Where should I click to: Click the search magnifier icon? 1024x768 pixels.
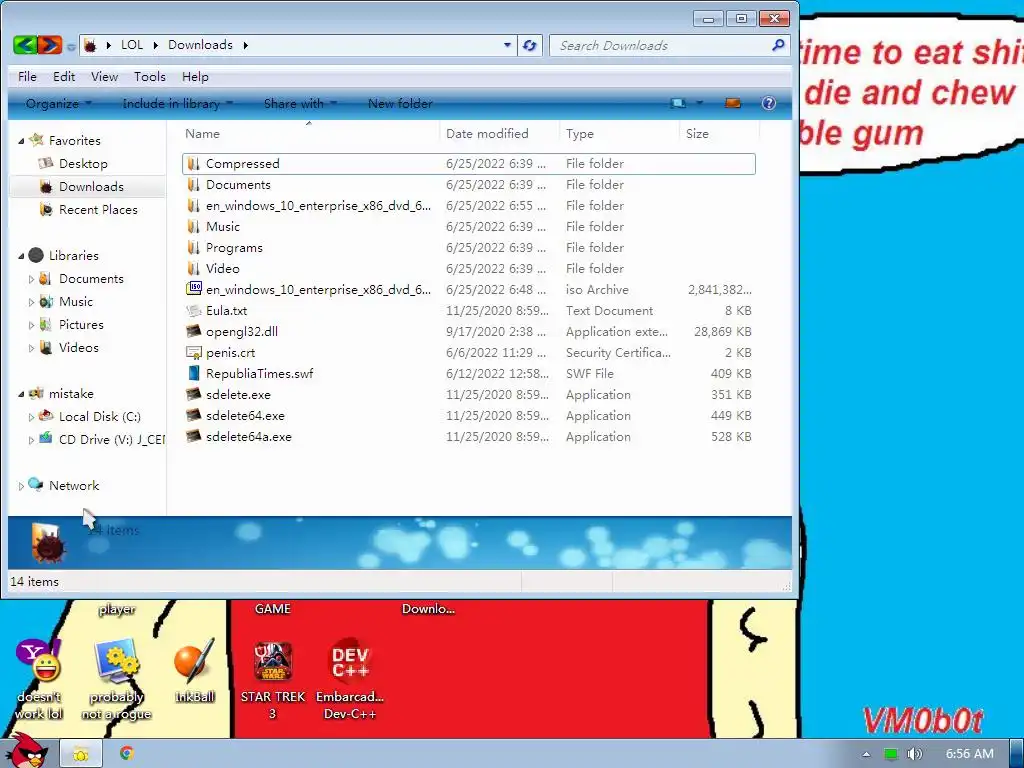778,45
